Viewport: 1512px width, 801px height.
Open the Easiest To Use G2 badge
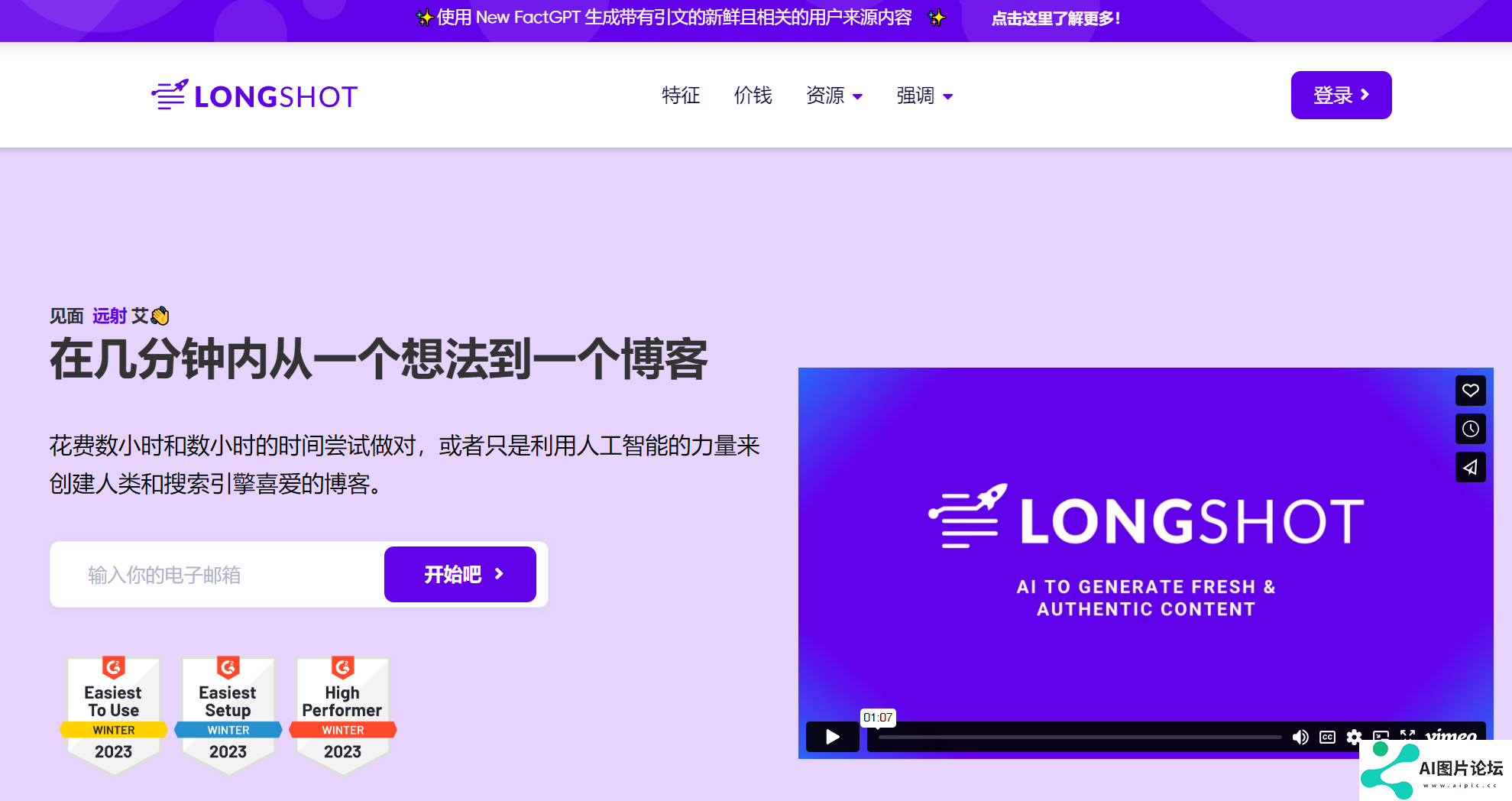(114, 716)
